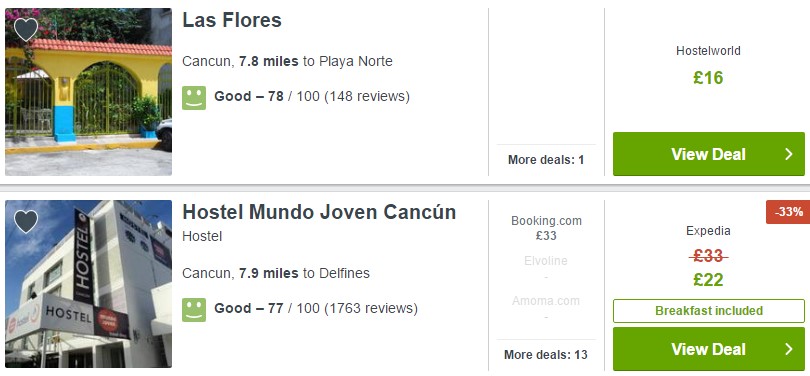Open reviews: Good – 78 / 100 (148 reviews)
The image size is (810, 376).
tap(312, 97)
